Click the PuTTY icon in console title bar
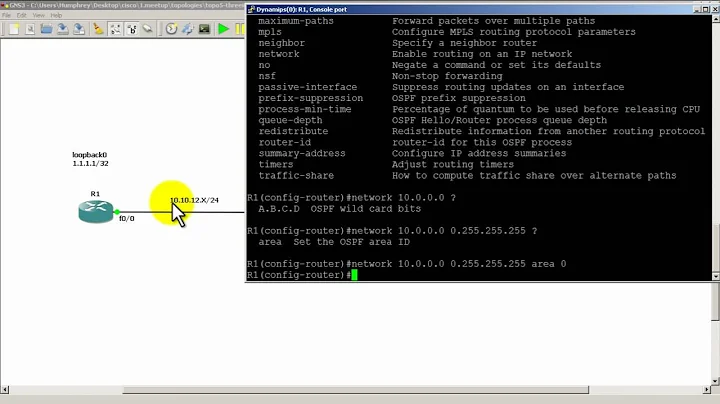 coord(251,9)
